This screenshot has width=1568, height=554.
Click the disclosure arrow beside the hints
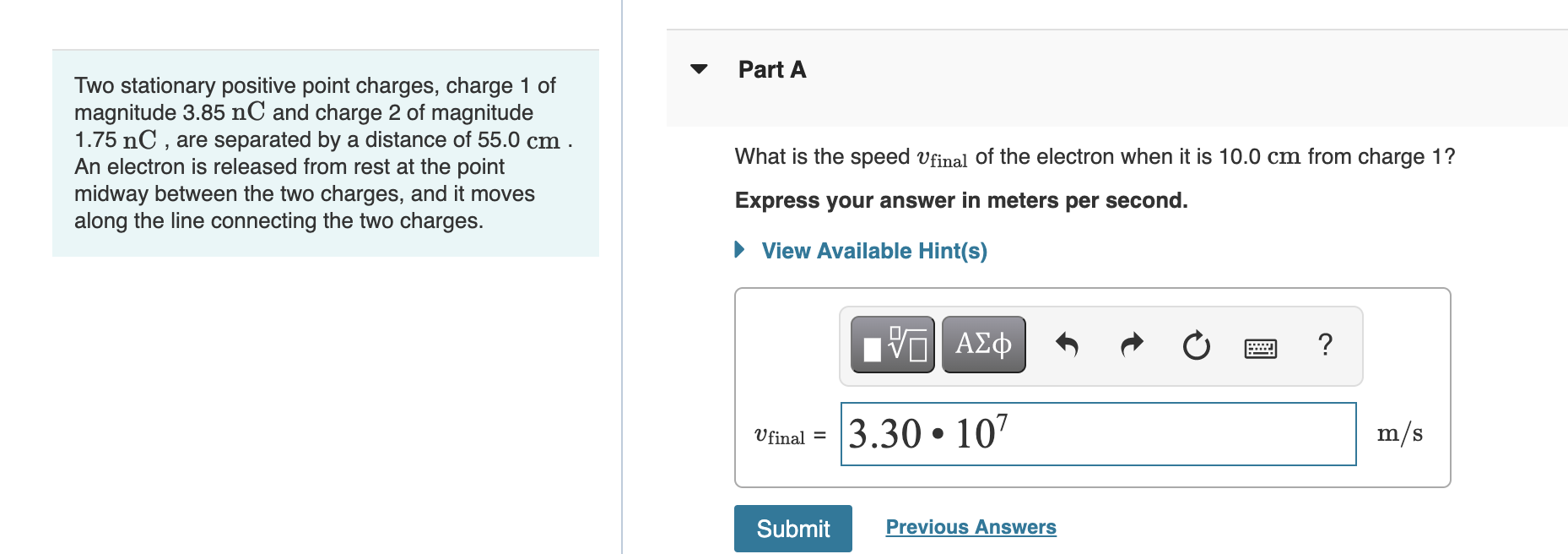(739, 250)
